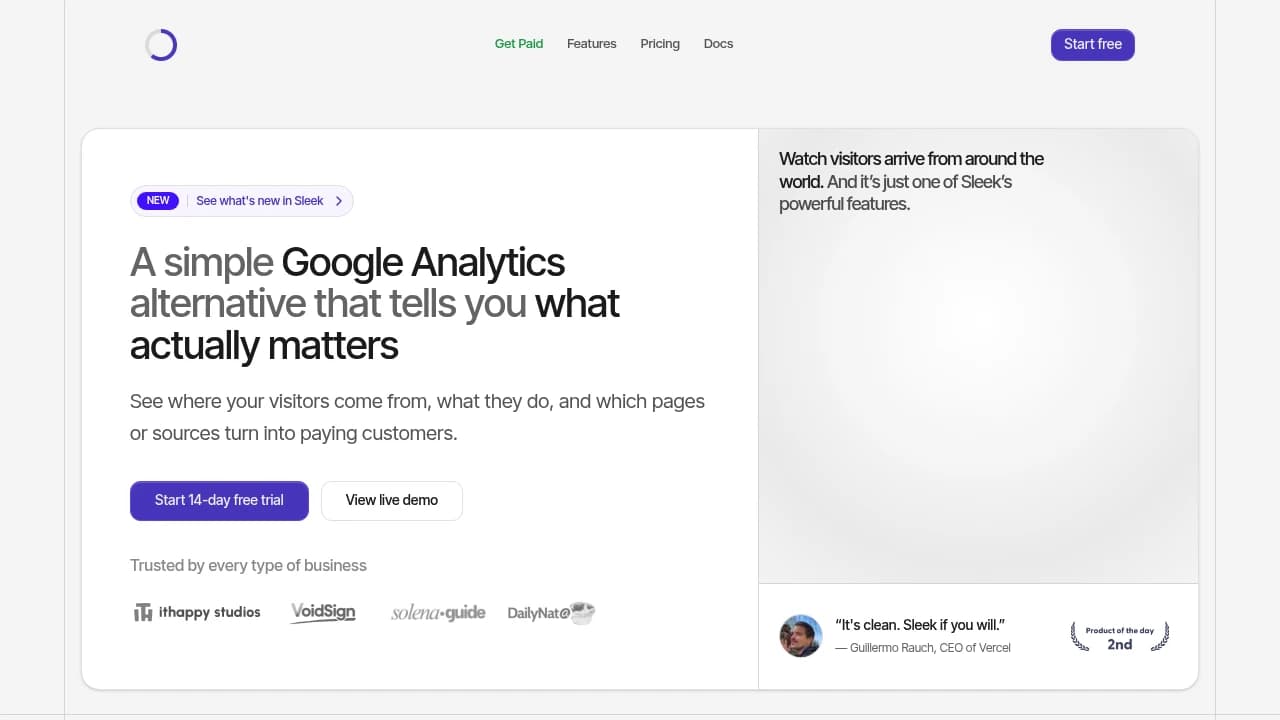Click the NEW badge pill

tap(158, 201)
